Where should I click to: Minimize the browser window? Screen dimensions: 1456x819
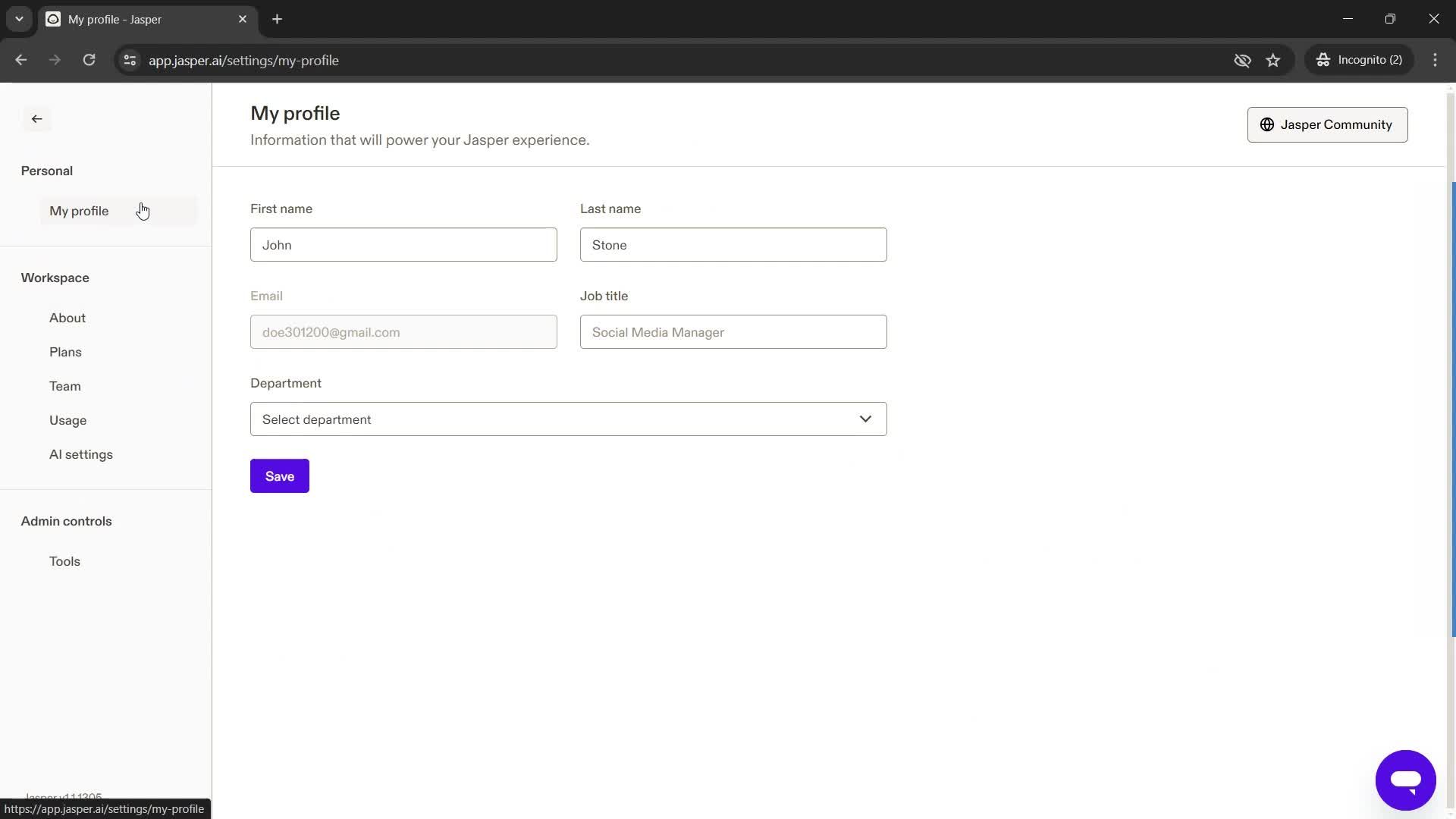pyautogui.click(x=1348, y=19)
